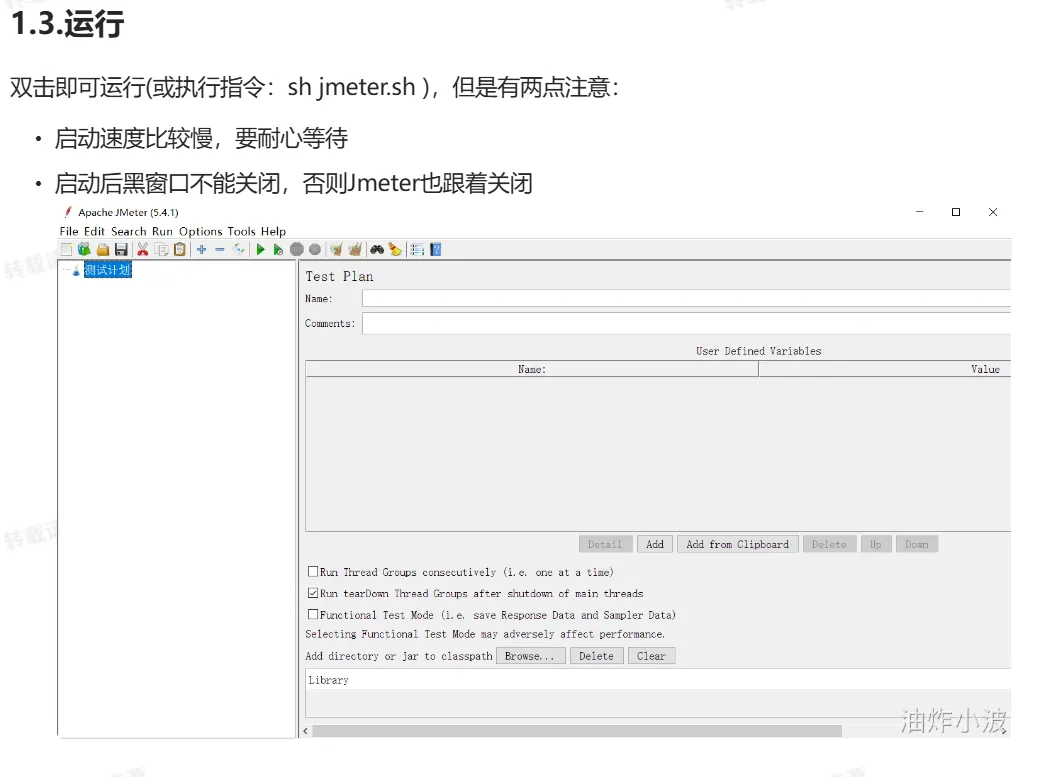Click the Toggle enable/disable icon
The image size is (1058, 777).
click(238, 250)
